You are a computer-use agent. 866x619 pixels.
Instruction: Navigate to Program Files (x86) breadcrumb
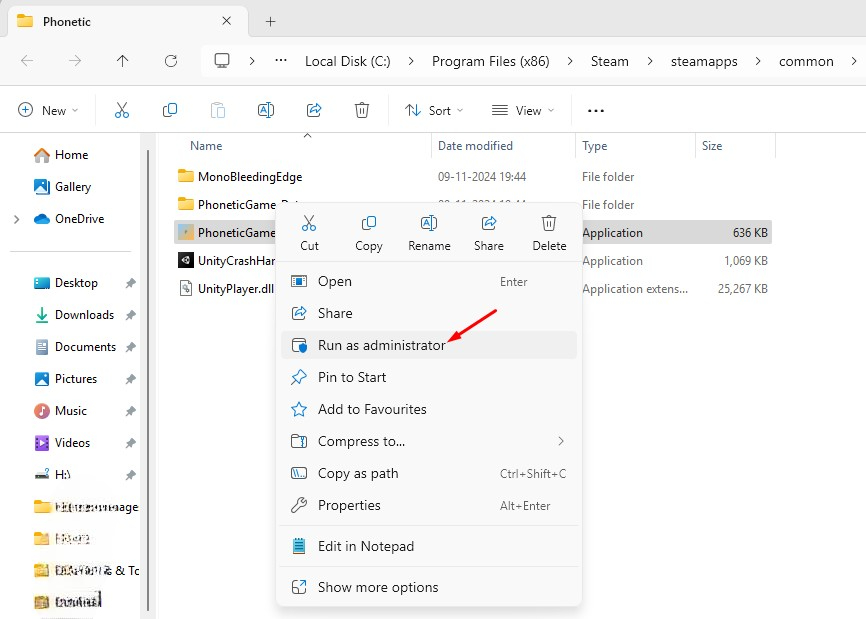click(490, 61)
